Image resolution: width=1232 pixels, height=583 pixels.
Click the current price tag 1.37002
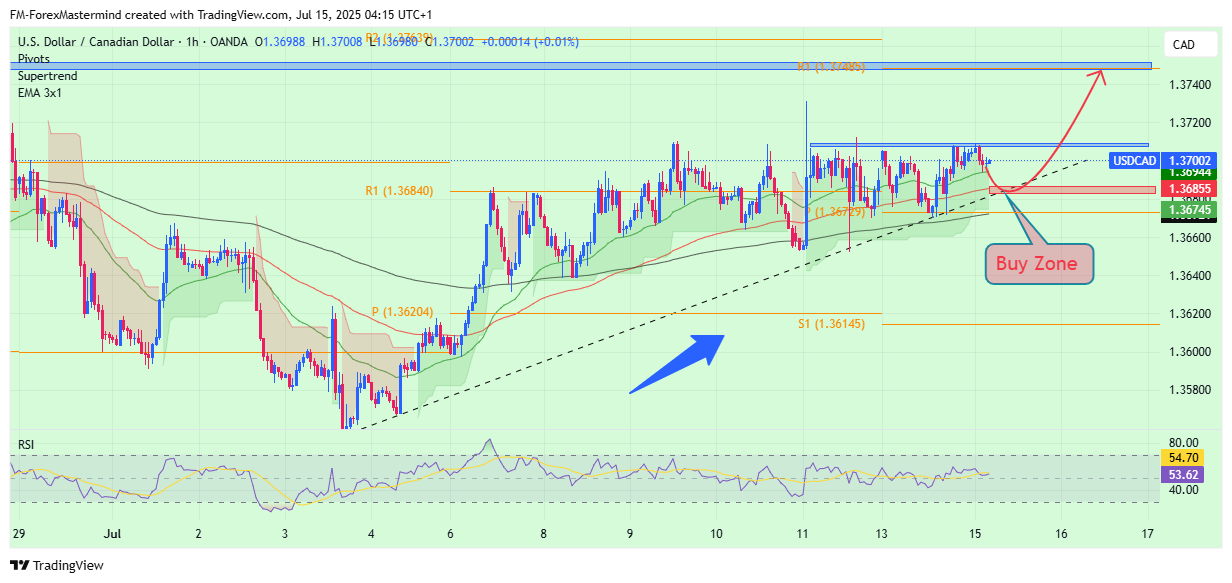coord(1191,161)
